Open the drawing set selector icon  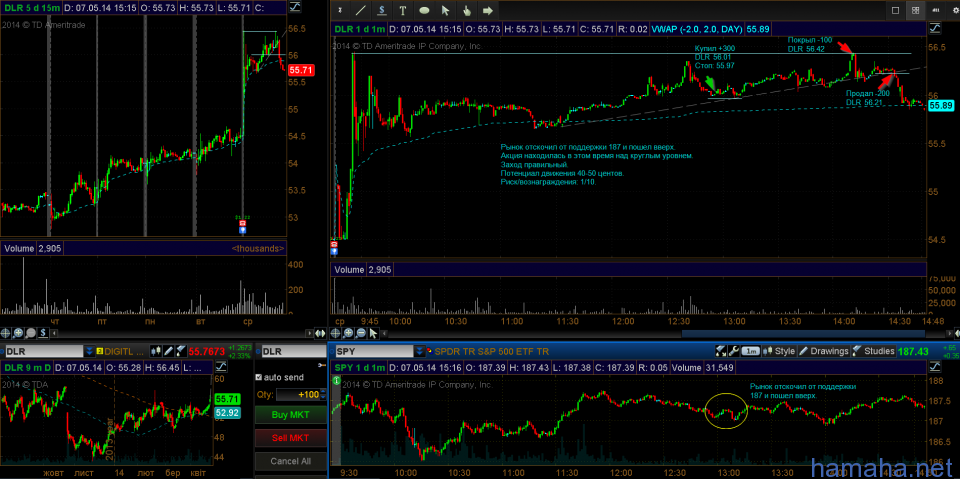341,10
